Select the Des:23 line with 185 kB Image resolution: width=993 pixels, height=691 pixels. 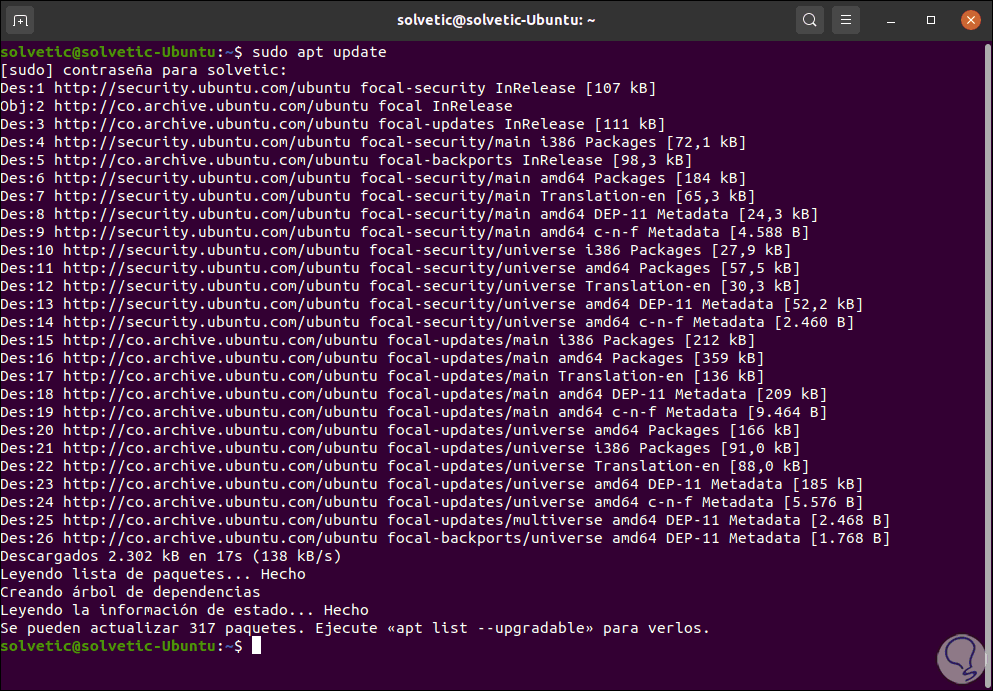coord(432,485)
